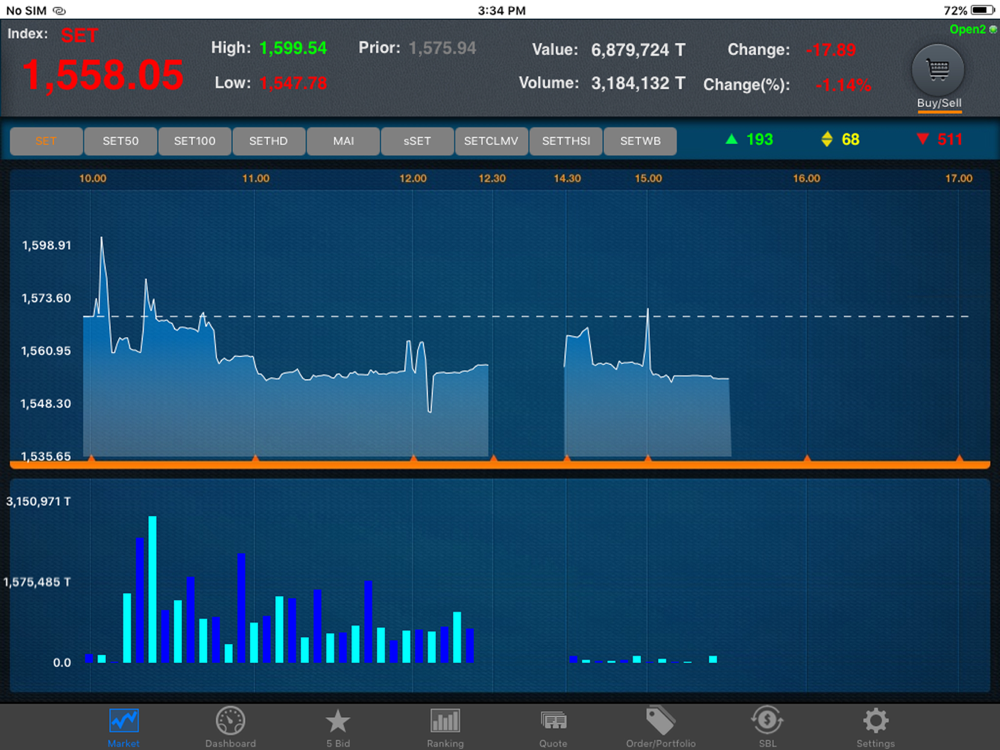Tap the highest peak of the price line

[101, 239]
